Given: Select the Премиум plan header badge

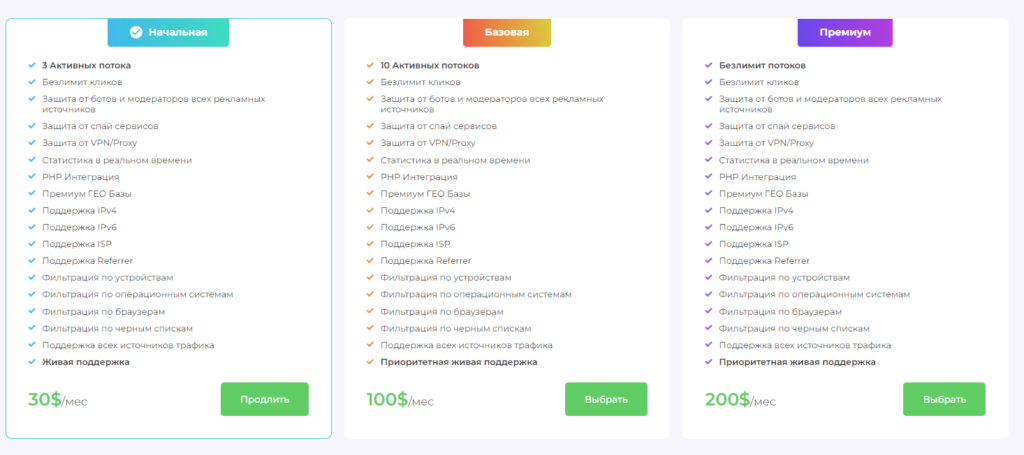Looking at the screenshot, I should point(845,32).
